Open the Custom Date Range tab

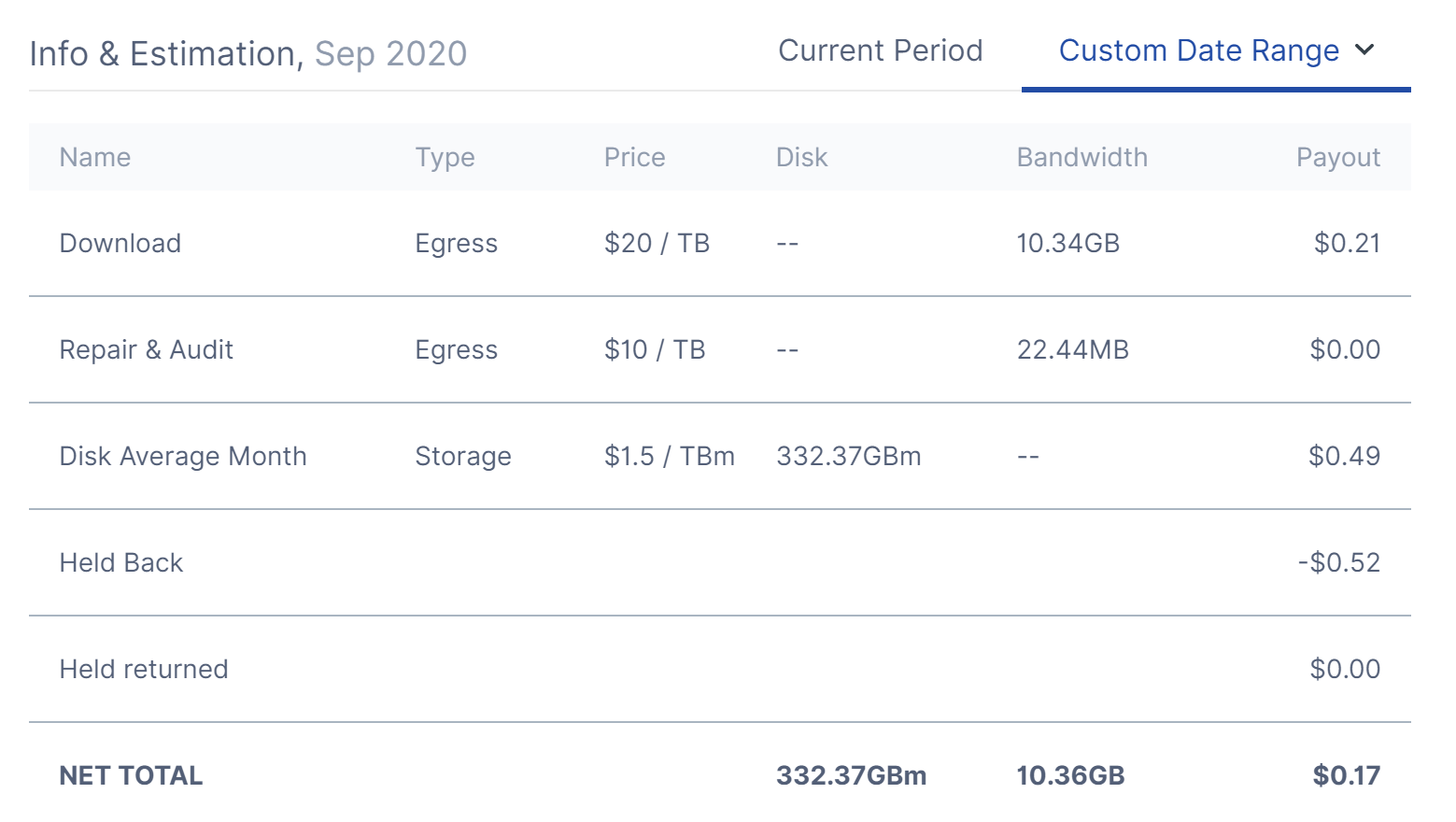[1198, 50]
